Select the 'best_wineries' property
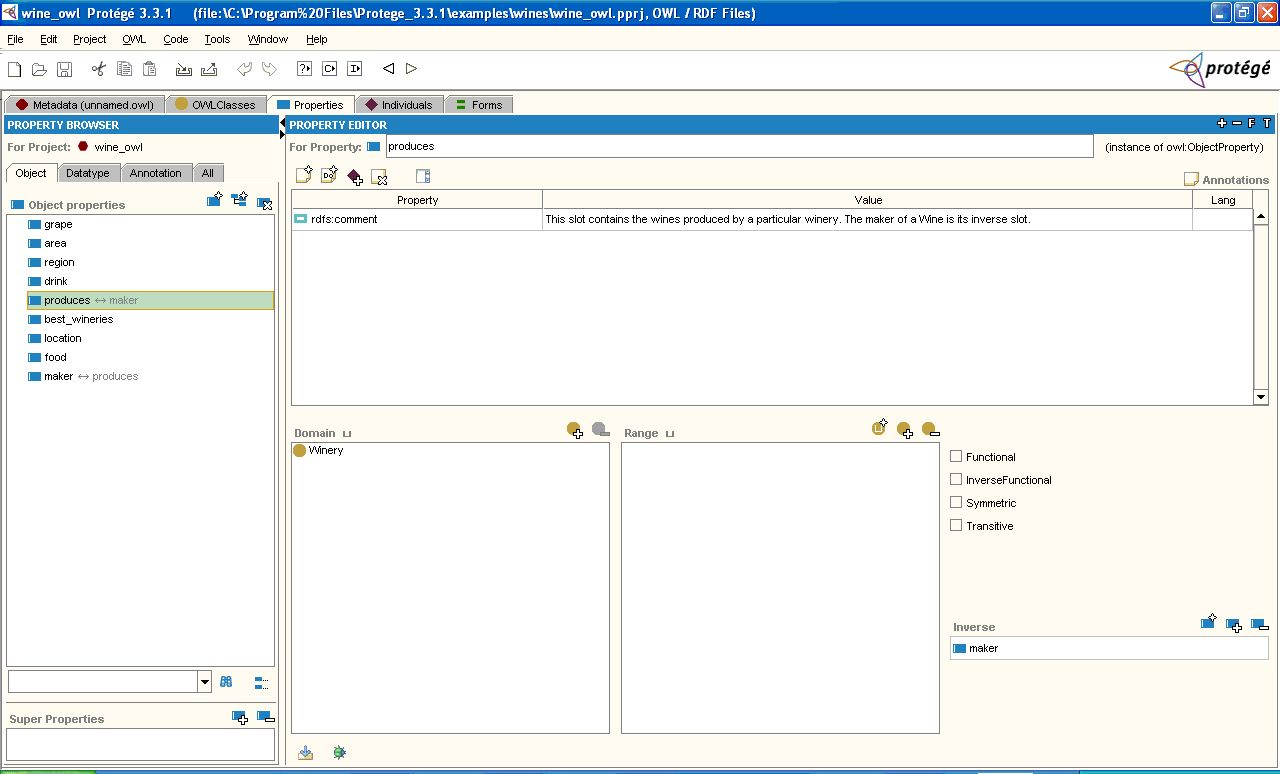The height and width of the screenshot is (774, 1280). point(78,319)
